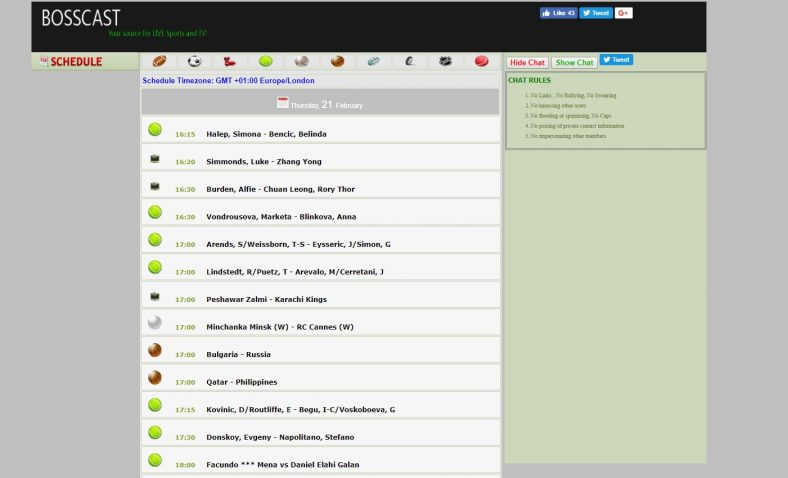Click the Tweet button above chat rules

(616, 60)
